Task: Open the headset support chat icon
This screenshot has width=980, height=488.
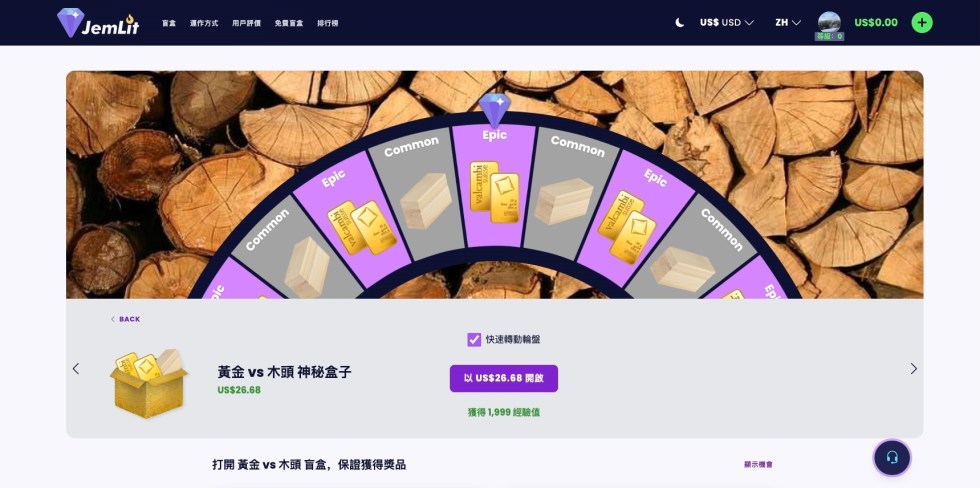Action: [x=892, y=457]
